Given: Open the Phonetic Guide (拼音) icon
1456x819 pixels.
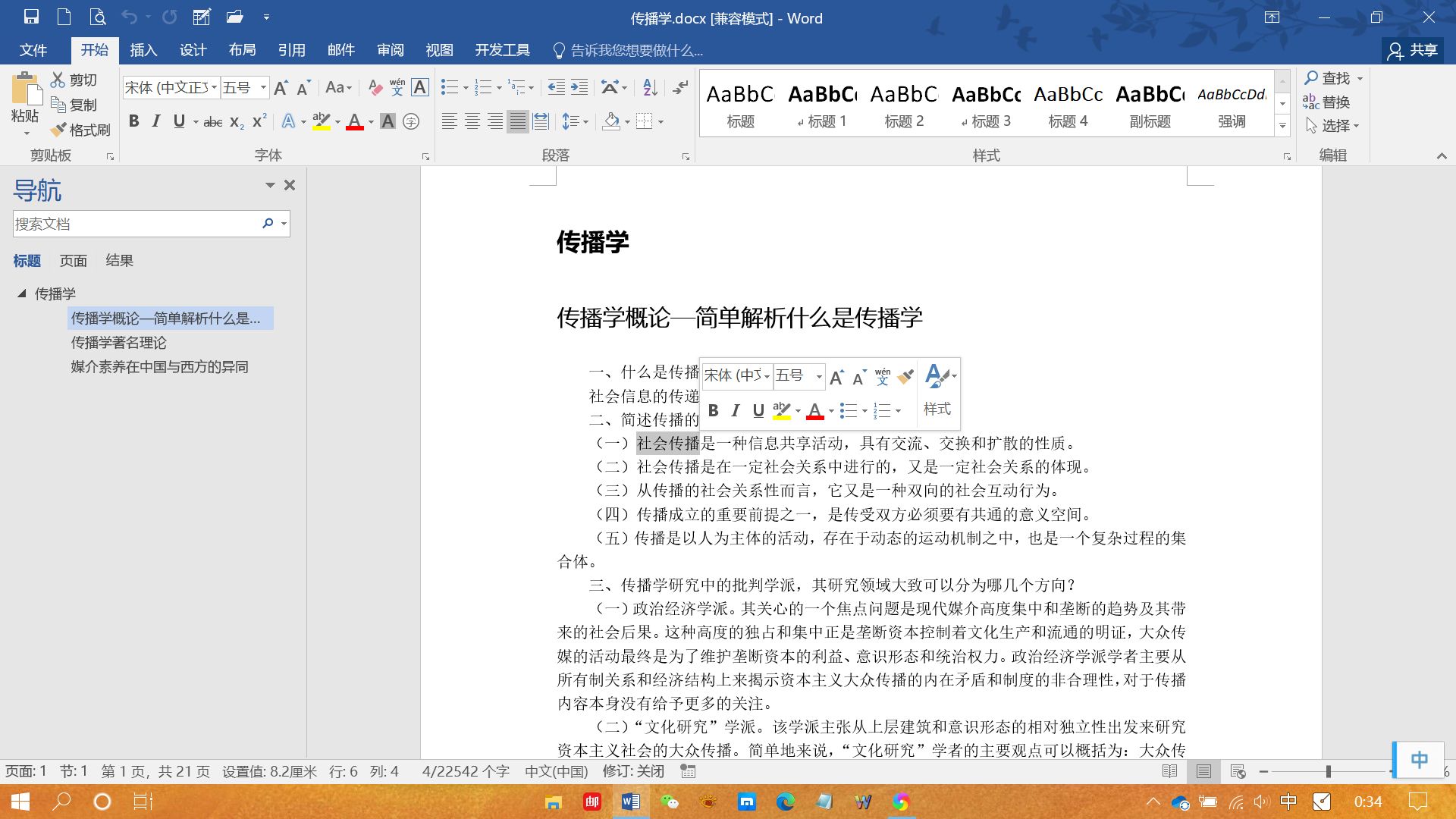Looking at the screenshot, I should [x=397, y=87].
